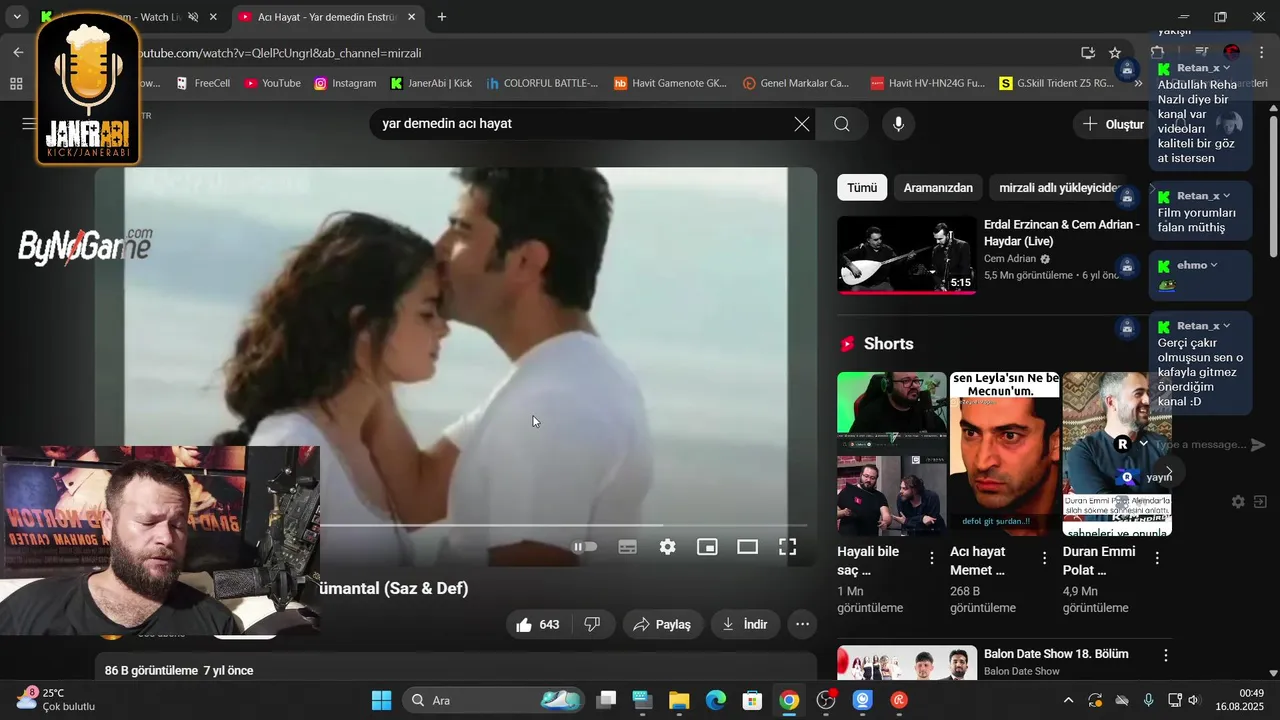
Task: Open the 'JanerAbi | Kick' bookmark
Action: 431,83
